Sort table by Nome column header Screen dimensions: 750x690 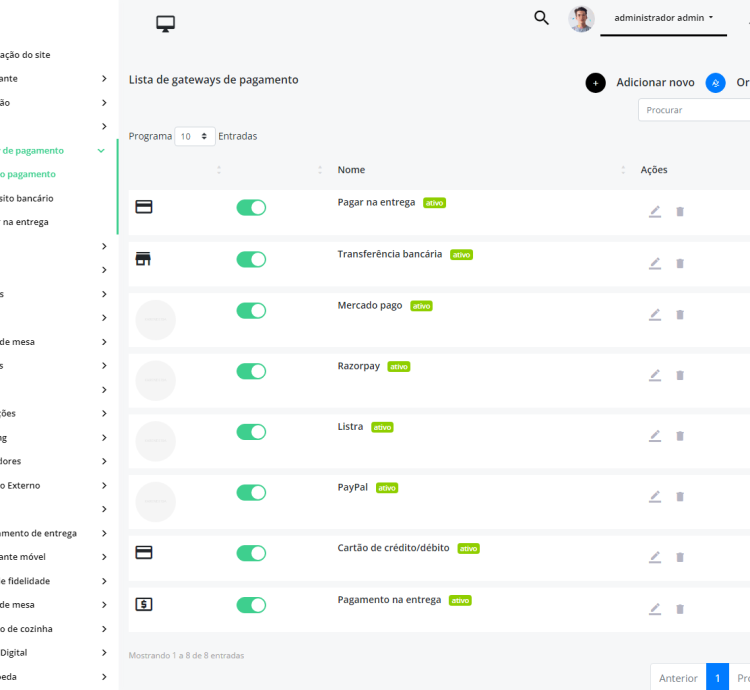[x=351, y=170]
